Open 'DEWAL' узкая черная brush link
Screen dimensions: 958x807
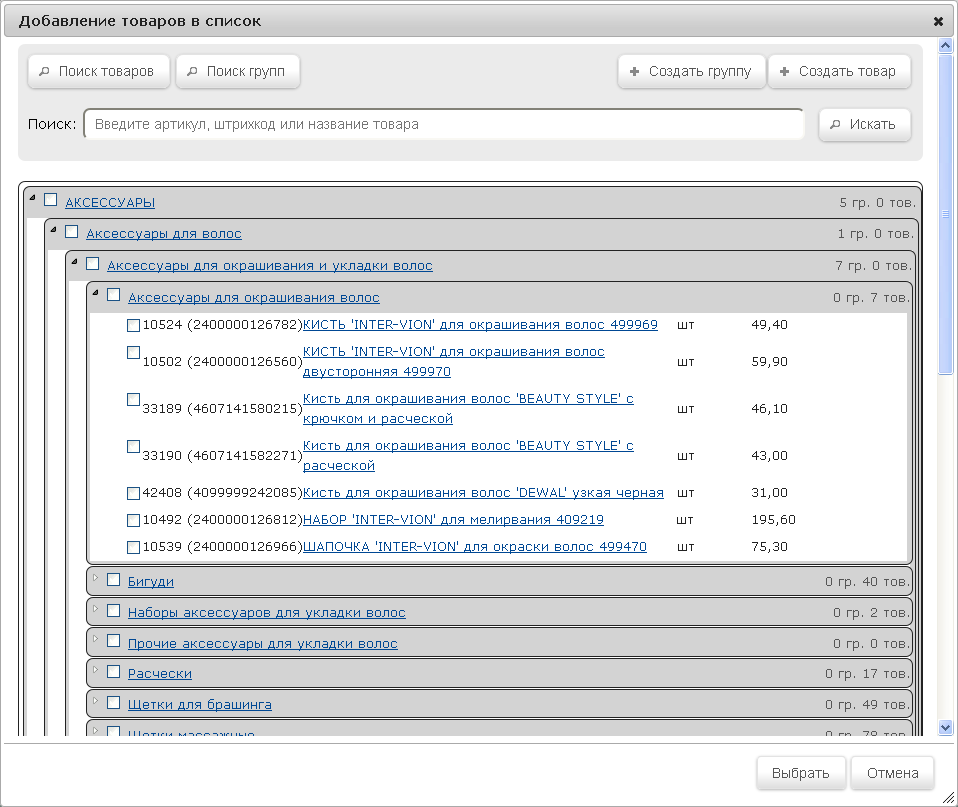[x=483, y=493]
